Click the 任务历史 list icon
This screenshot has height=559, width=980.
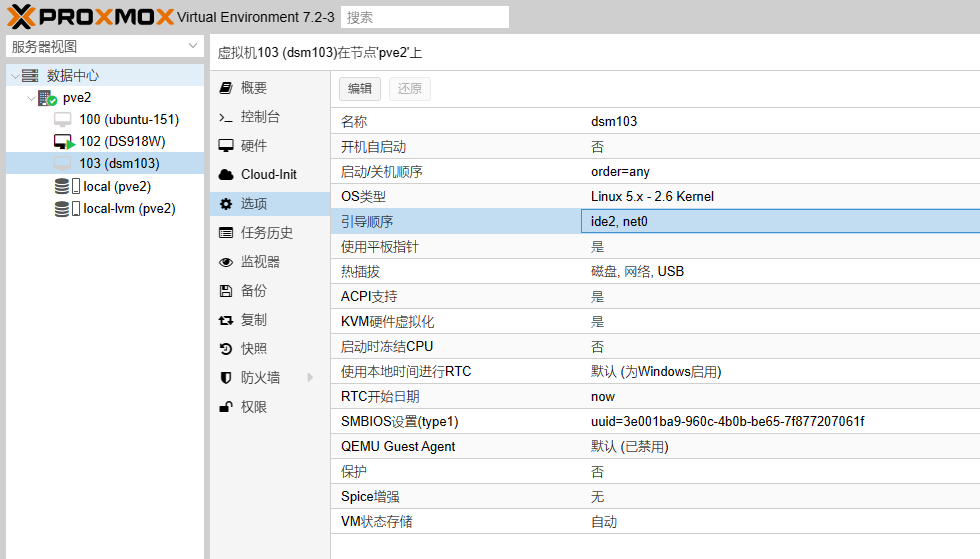click(226, 233)
